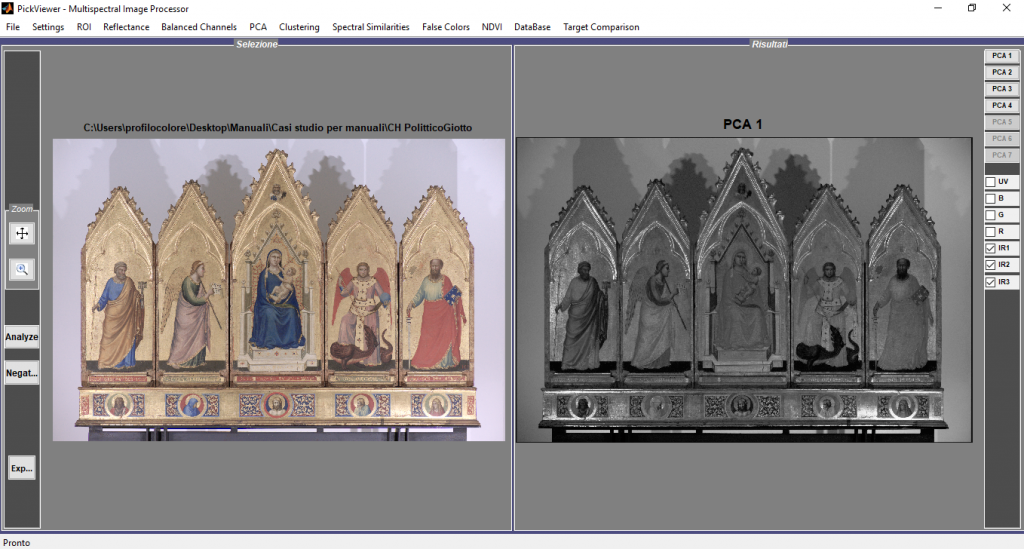Enable the G channel checkbox
The width and height of the screenshot is (1024, 549).
(991, 215)
